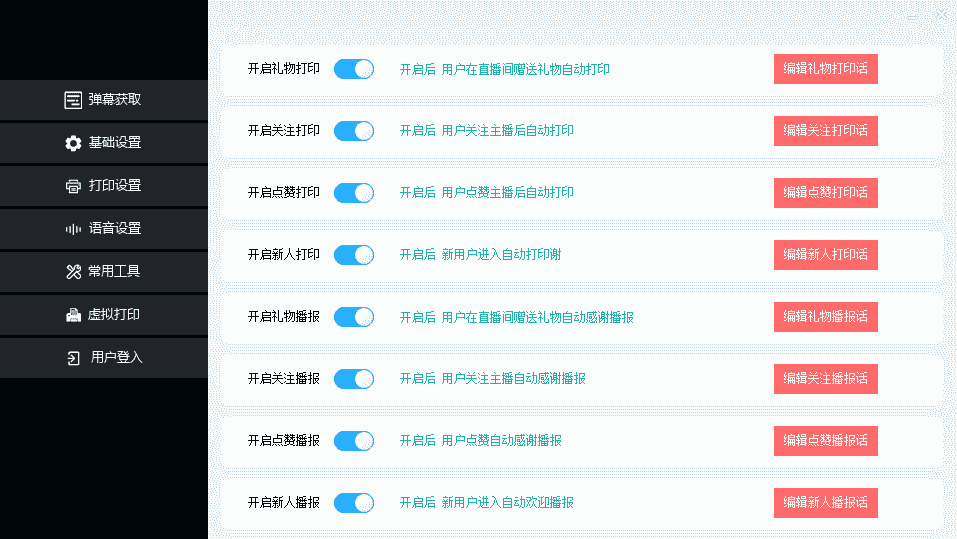Viewport: 957px width, 539px height.
Task: Select the 打印设置 printer icon
Action: point(73,186)
